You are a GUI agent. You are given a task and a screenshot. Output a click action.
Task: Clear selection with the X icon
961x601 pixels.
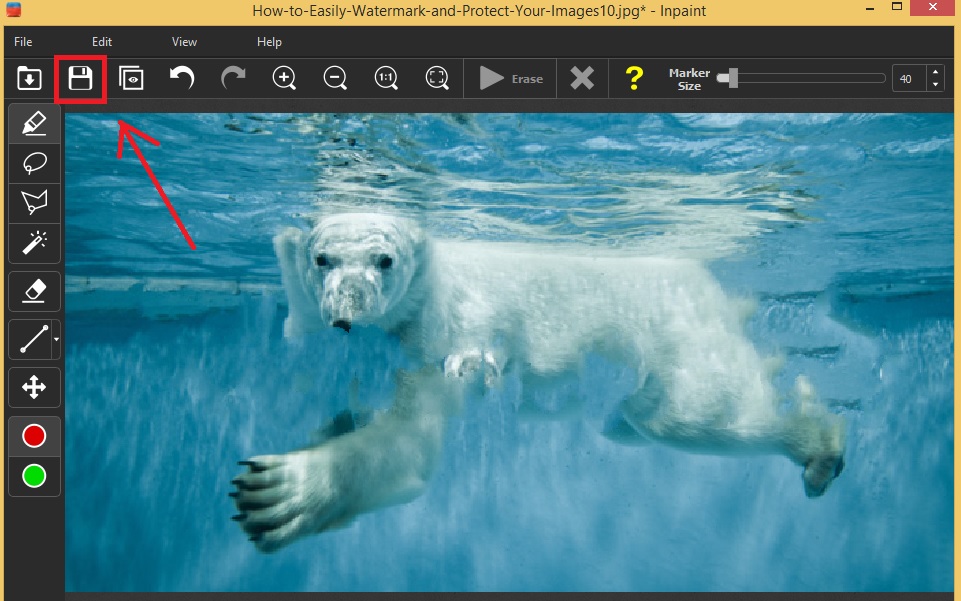point(582,79)
